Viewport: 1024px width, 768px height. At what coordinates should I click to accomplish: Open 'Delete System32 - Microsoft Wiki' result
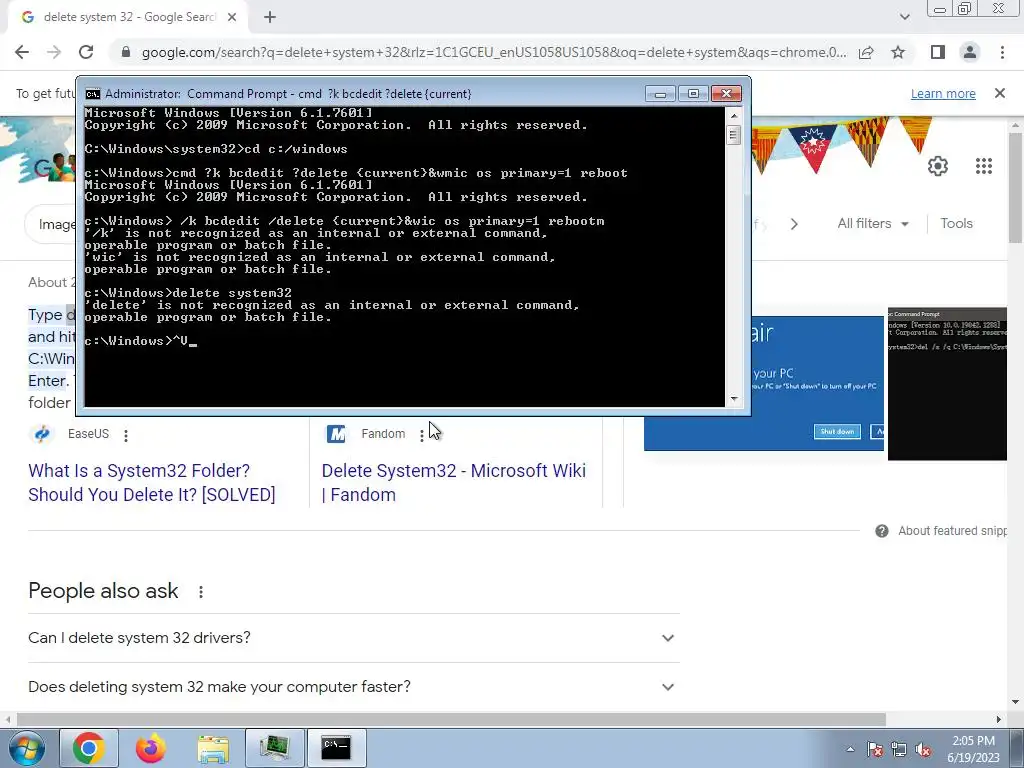pyautogui.click(x=454, y=483)
